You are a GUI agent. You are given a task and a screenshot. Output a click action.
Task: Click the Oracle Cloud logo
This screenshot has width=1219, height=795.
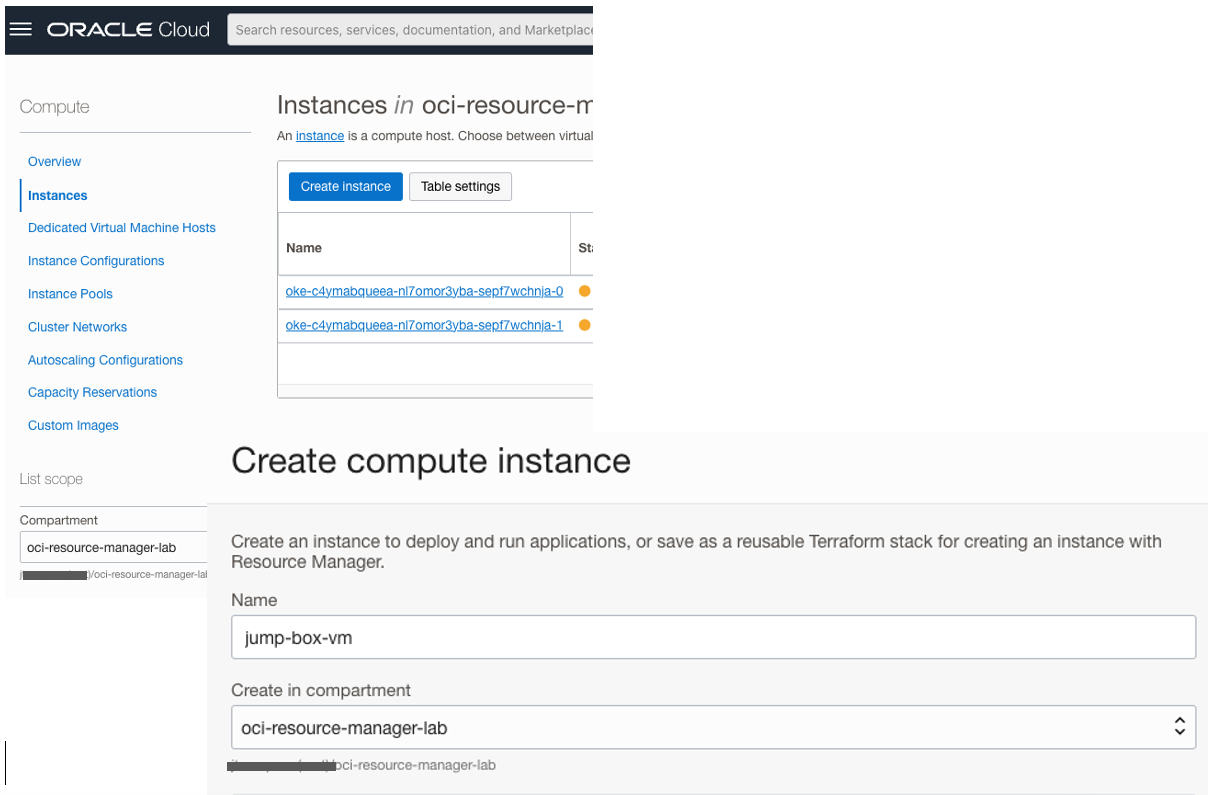(x=125, y=29)
